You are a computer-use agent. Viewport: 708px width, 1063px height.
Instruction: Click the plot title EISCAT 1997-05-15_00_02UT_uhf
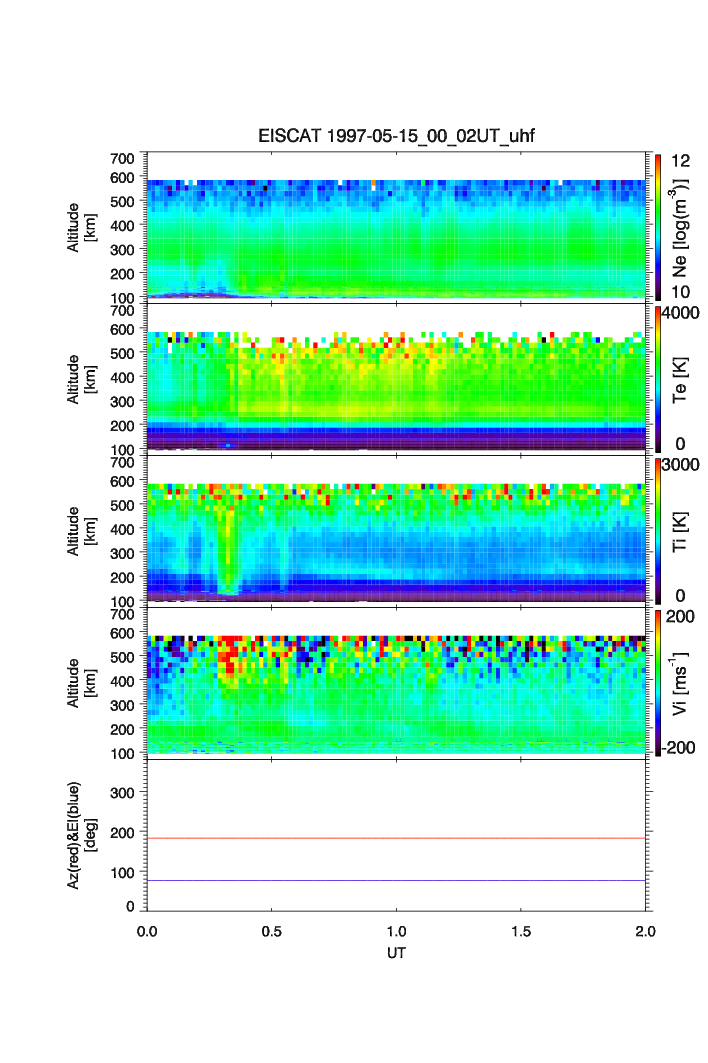click(x=396, y=136)
